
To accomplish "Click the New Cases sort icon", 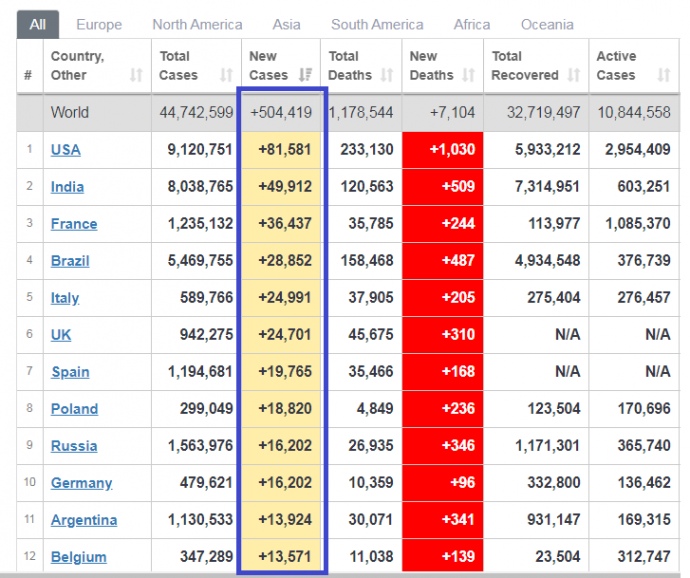I will (309, 75).
